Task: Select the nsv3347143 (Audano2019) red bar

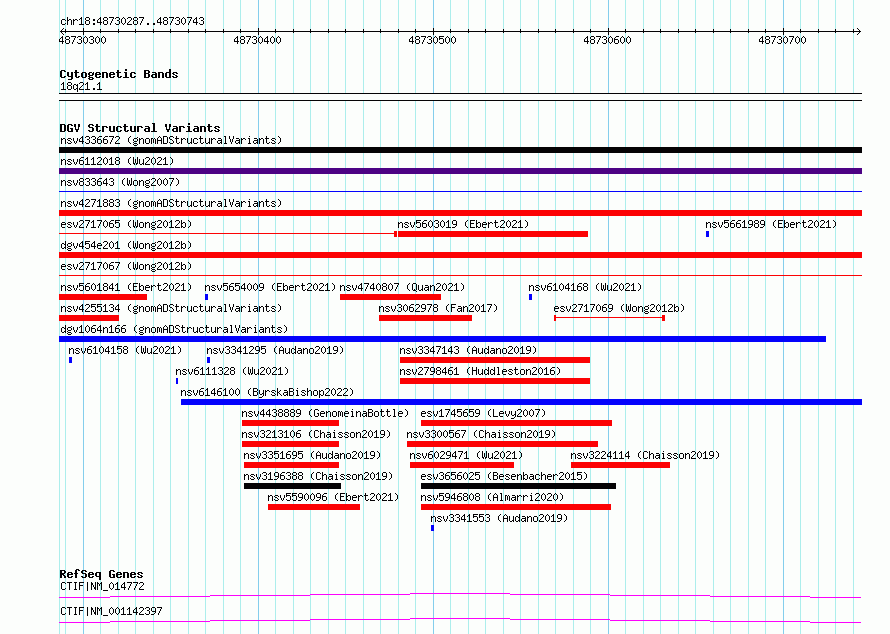Action: (494, 360)
